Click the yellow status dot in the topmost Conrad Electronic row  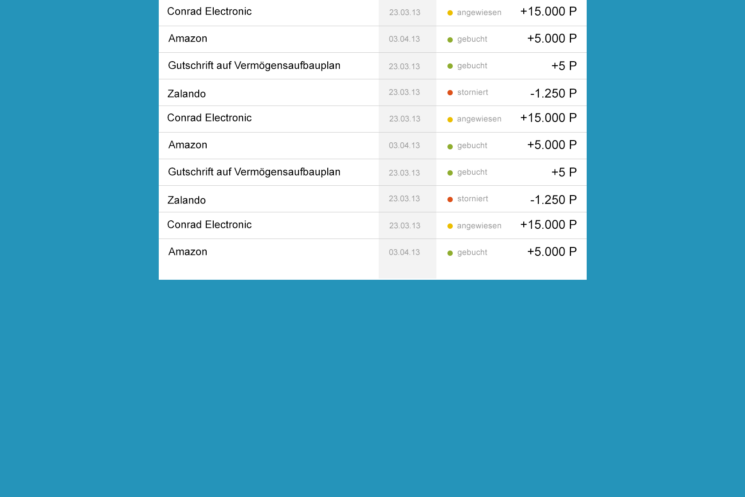pyautogui.click(x=450, y=13)
